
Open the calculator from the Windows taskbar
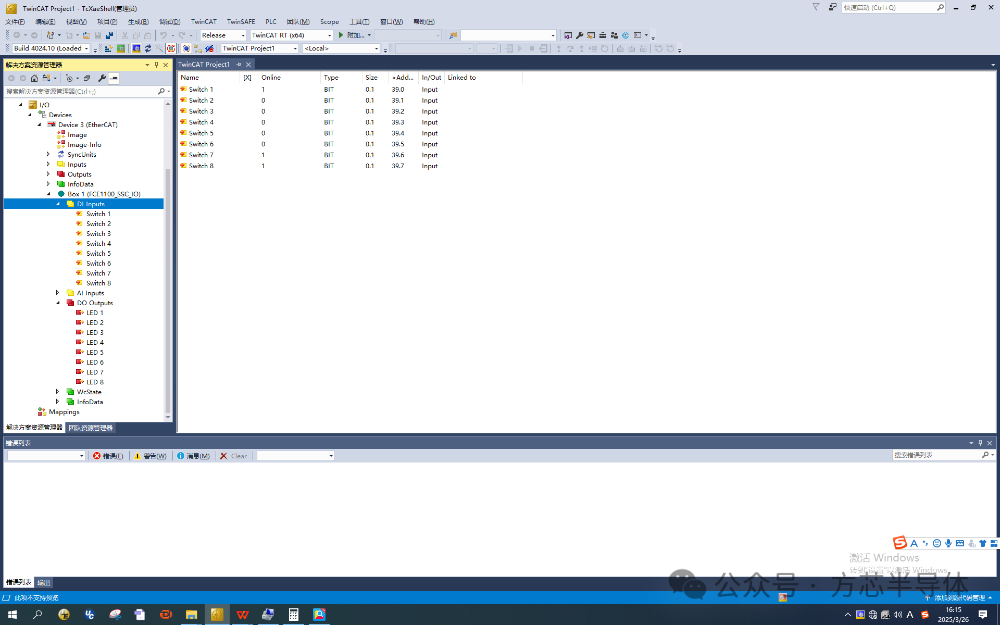coord(293,614)
